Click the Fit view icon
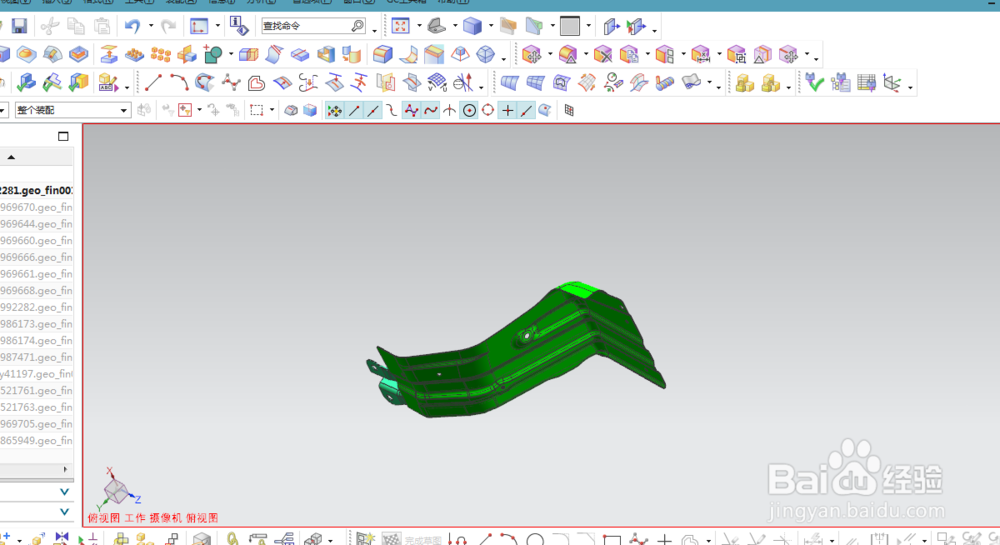1000x545 pixels. [x=401, y=26]
